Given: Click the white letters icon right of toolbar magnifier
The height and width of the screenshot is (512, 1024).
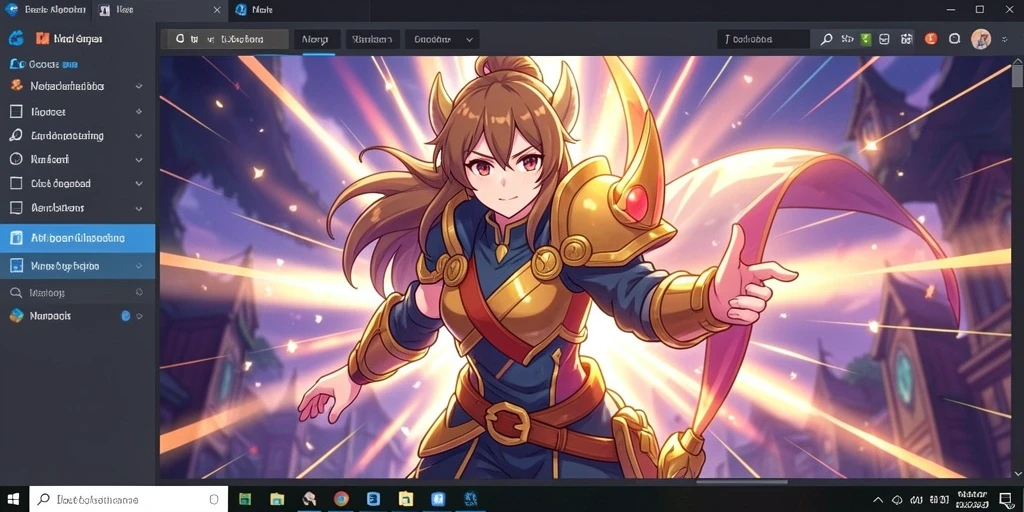Looking at the screenshot, I should pos(847,39).
